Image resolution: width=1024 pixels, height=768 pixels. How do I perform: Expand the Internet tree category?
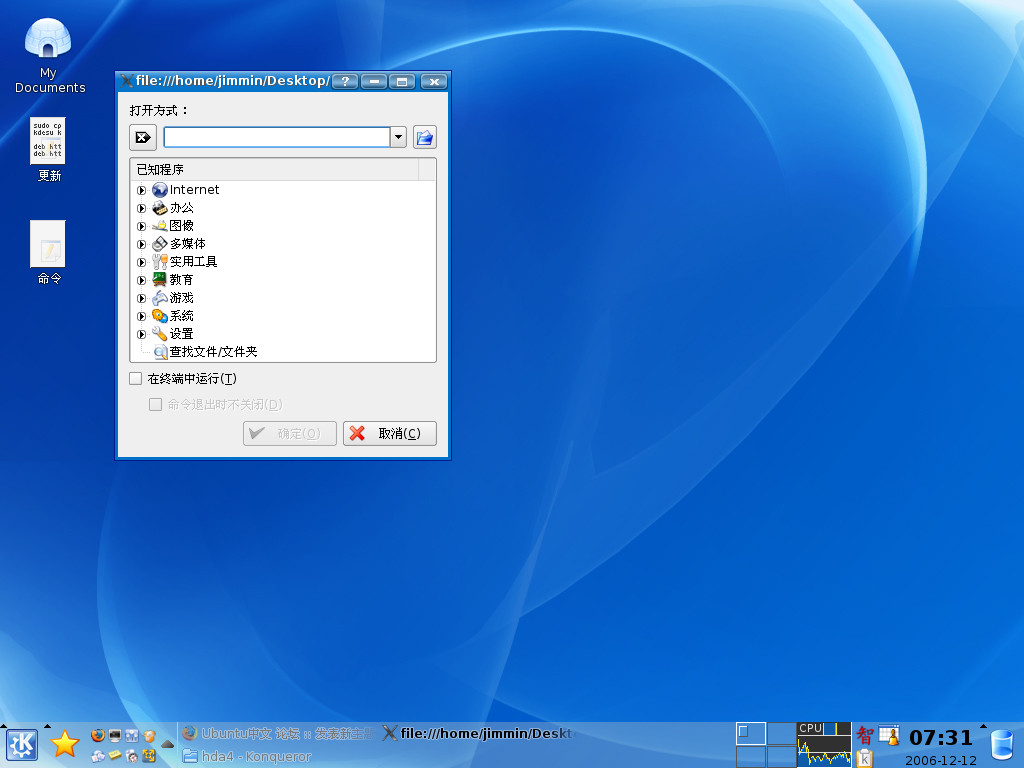(142, 191)
